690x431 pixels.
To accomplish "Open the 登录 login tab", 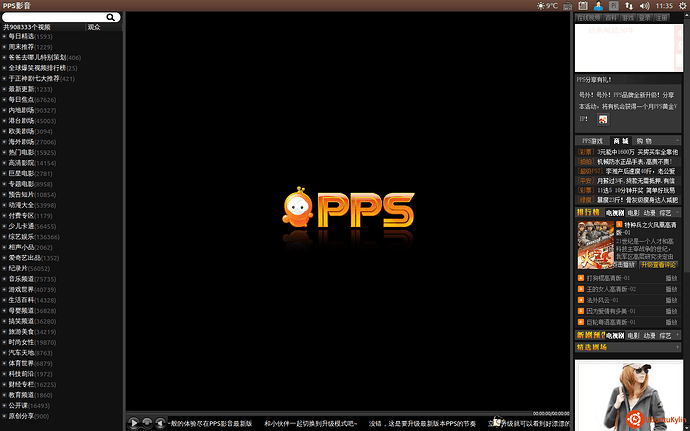I will [645, 18].
